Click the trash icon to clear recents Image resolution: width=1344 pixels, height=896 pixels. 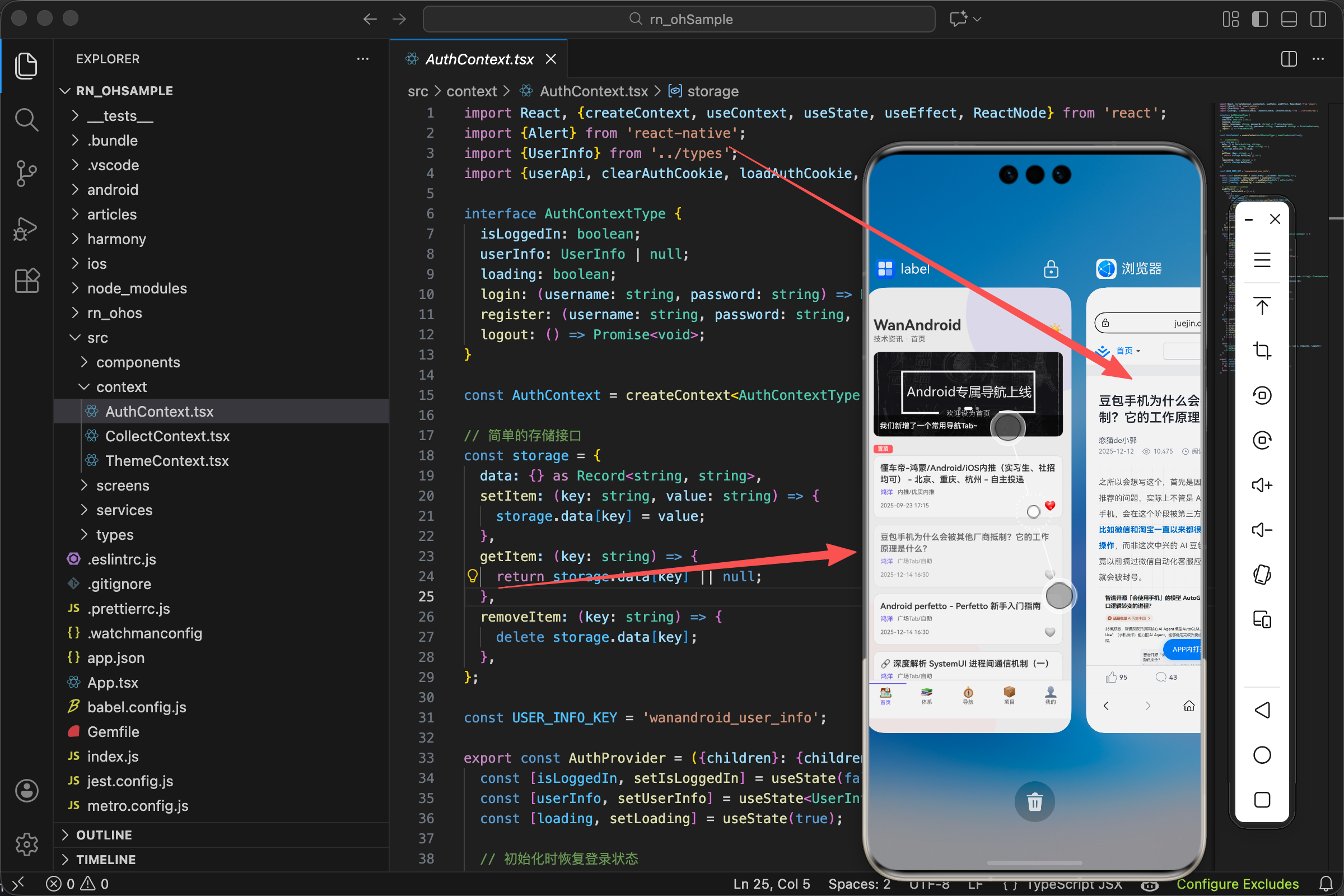coord(1034,802)
